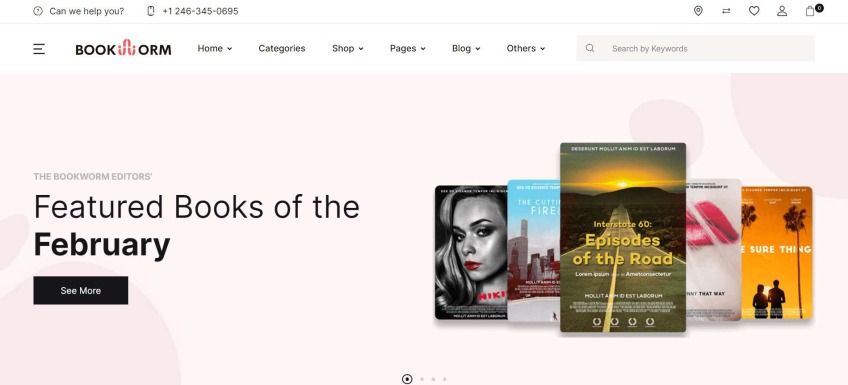Open the Episodes of the Road cover
Image resolution: width=848 pixels, height=385 pixels.
[x=623, y=237]
